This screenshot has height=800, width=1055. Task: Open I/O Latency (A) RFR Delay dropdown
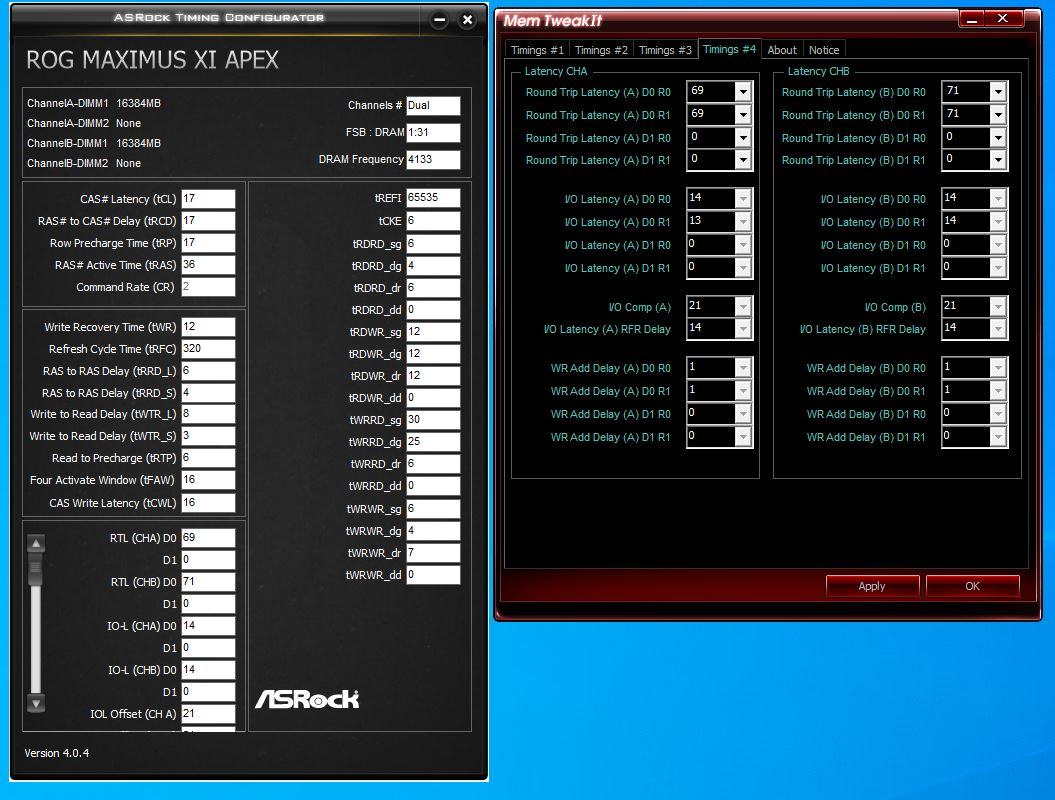click(743, 329)
